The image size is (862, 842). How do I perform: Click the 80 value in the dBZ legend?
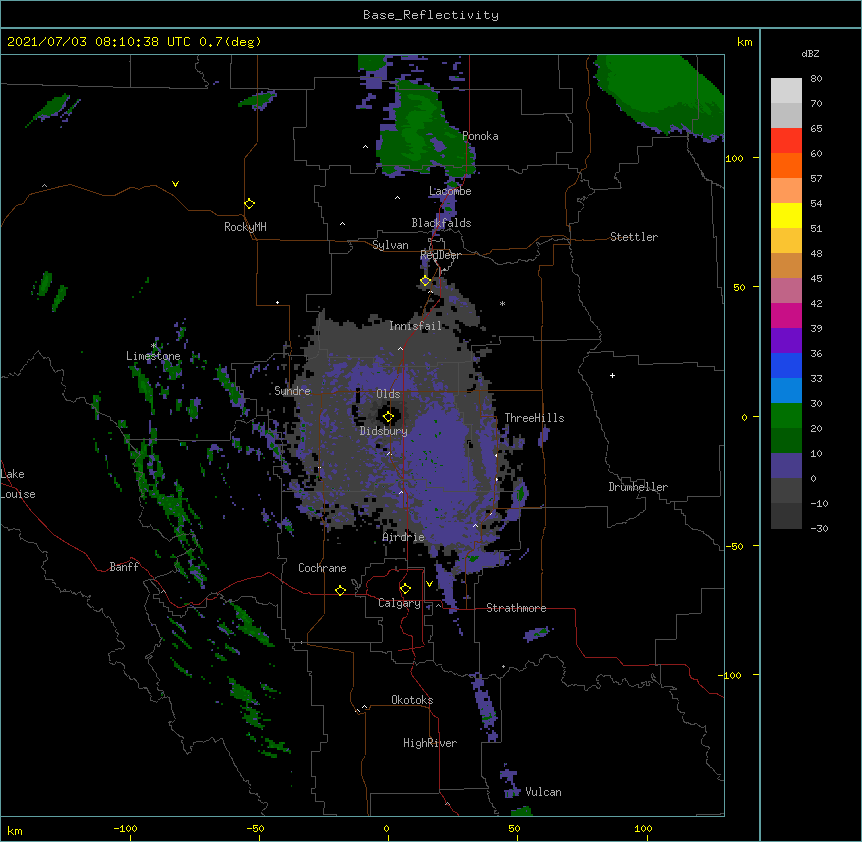click(816, 79)
